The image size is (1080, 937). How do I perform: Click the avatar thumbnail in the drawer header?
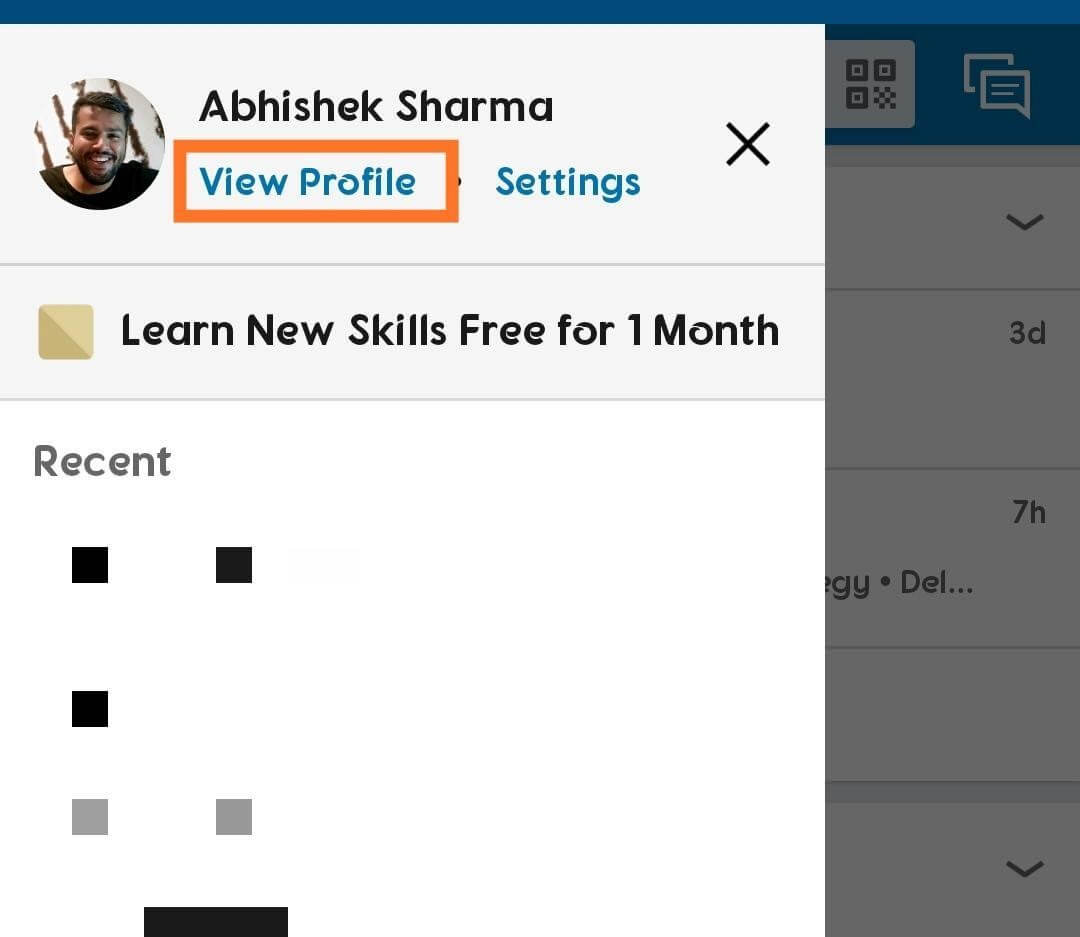[100, 143]
